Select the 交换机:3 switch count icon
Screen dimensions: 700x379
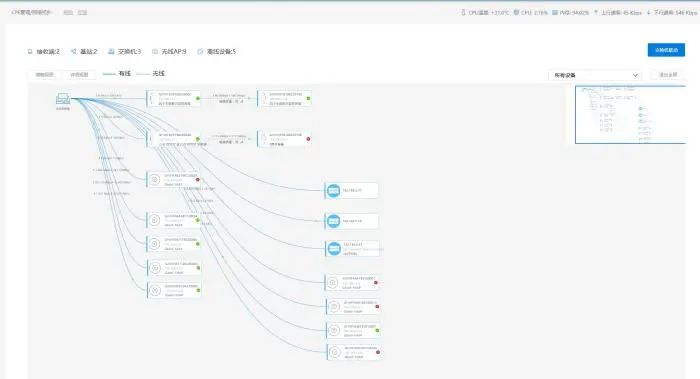pos(111,52)
